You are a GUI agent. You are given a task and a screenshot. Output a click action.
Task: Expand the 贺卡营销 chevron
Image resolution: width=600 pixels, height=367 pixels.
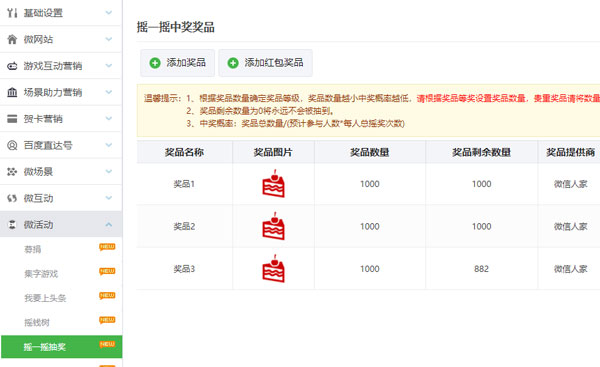[x=109, y=119]
